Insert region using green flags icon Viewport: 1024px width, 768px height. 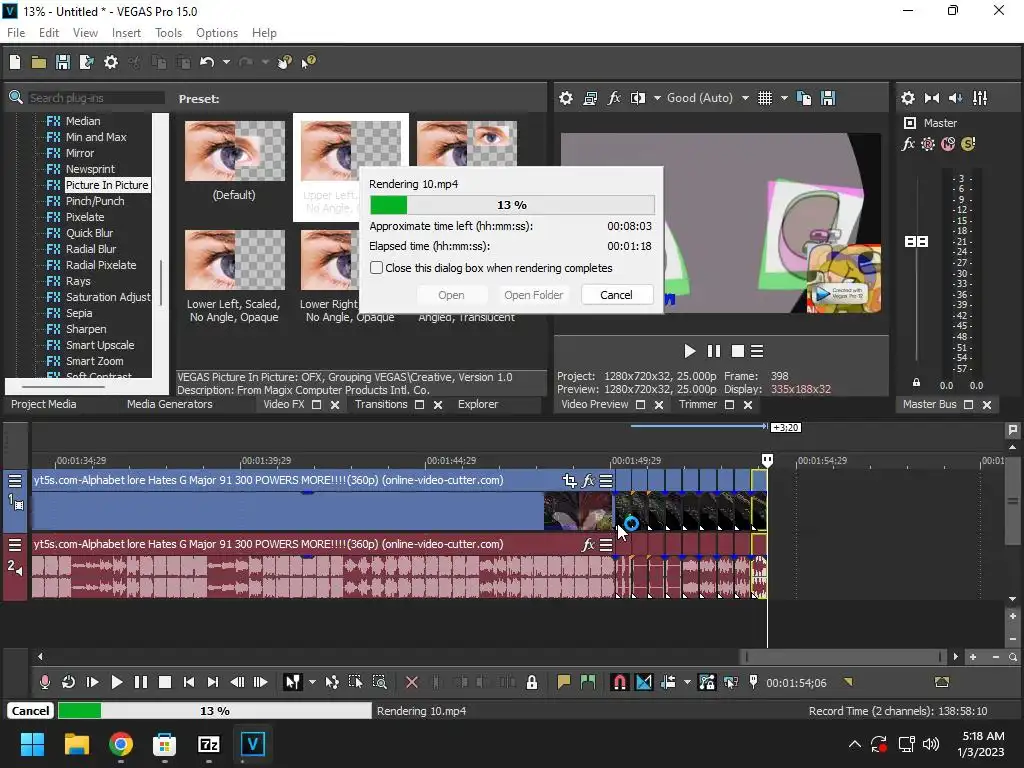(588, 682)
